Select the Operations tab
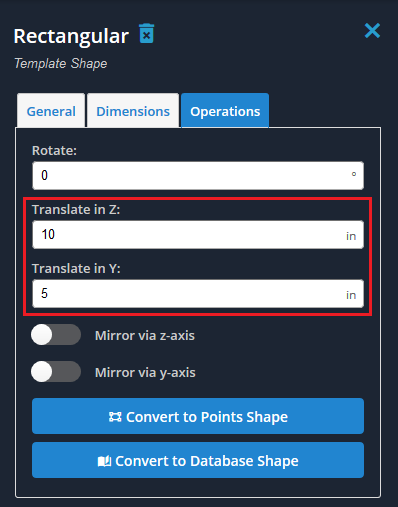This screenshot has width=398, height=507. point(225,111)
